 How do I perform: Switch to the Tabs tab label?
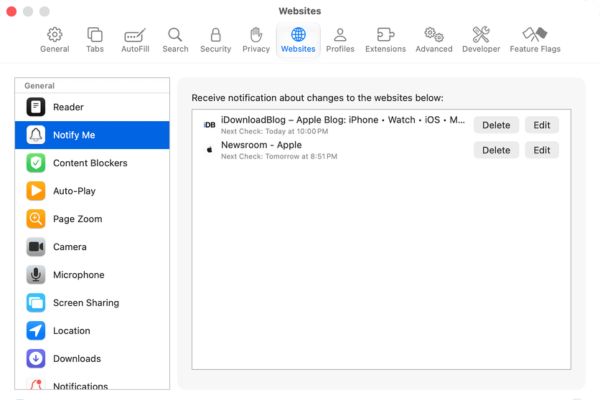(95, 49)
